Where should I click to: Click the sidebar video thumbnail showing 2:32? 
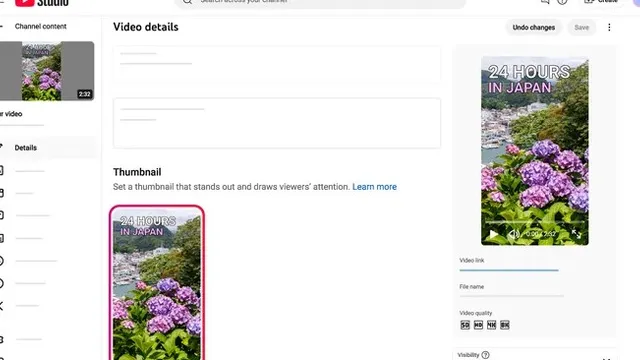point(47,71)
